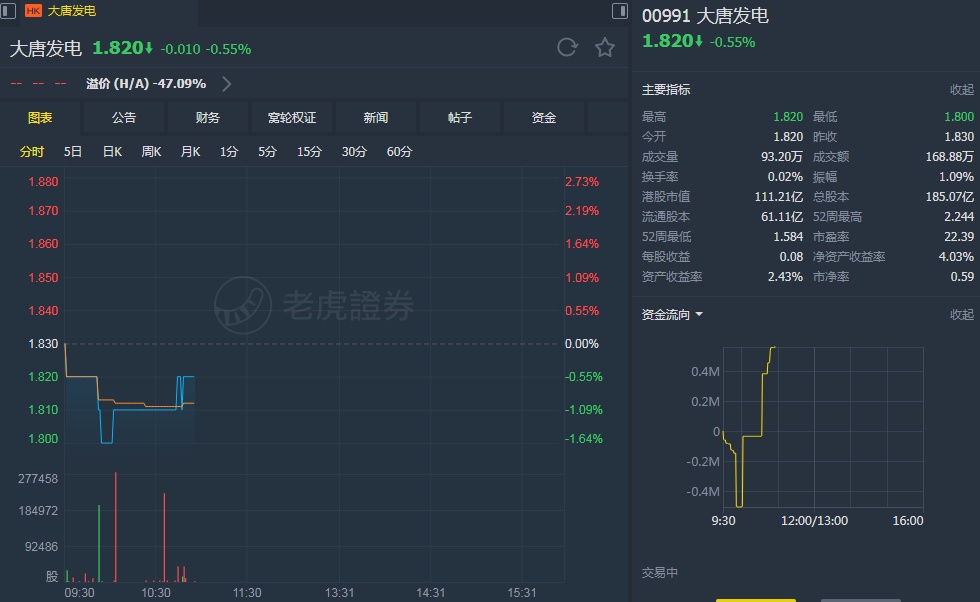Click the 总股本 185.07亿 value
The height and width of the screenshot is (602, 980).
coord(949,197)
